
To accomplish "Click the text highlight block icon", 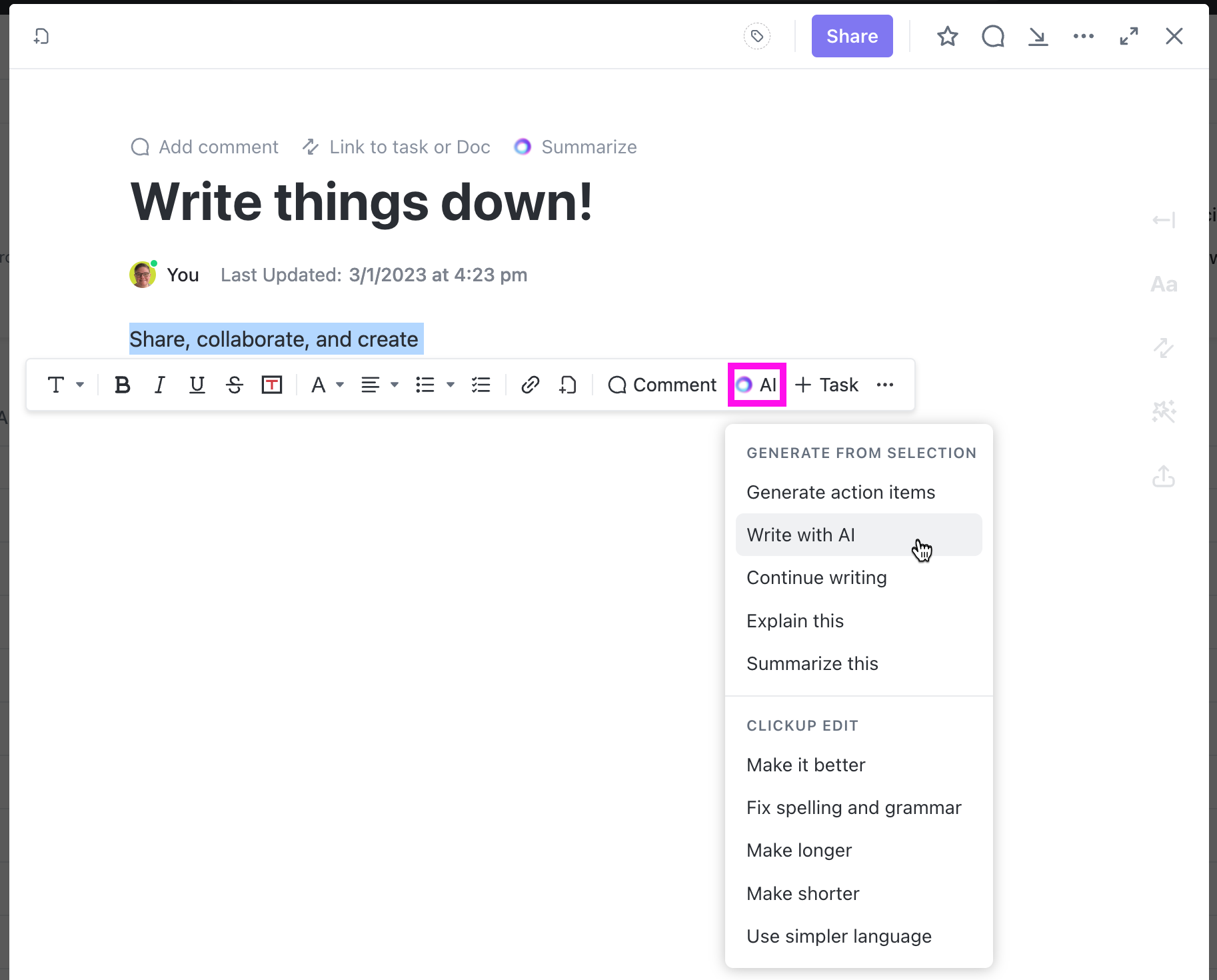I will pos(272,385).
